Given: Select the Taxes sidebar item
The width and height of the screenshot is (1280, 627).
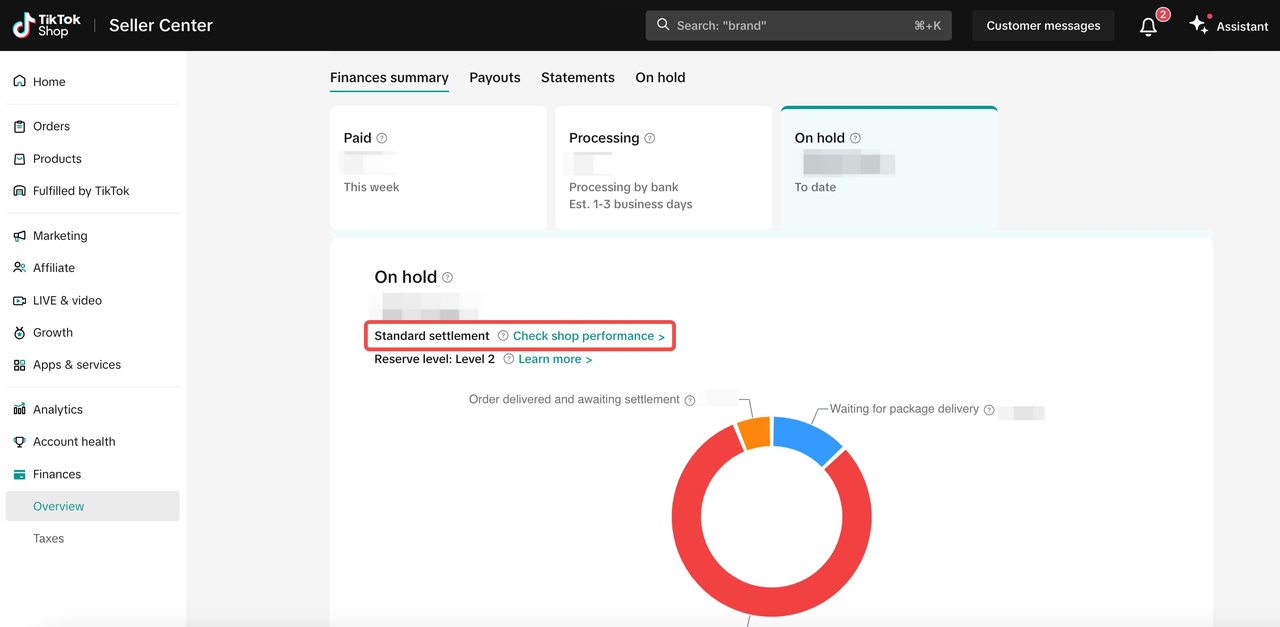Looking at the screenshot, I should coord(48,538).
